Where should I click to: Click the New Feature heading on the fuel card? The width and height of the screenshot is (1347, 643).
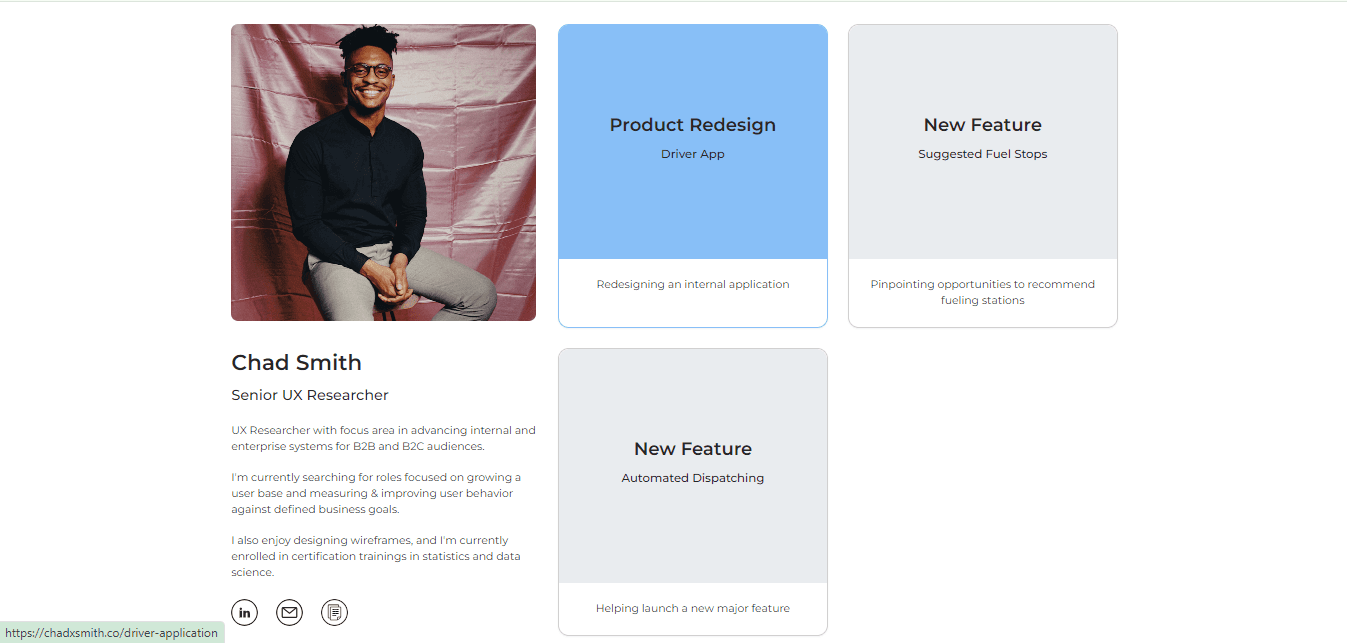click(x=983, y=125)
